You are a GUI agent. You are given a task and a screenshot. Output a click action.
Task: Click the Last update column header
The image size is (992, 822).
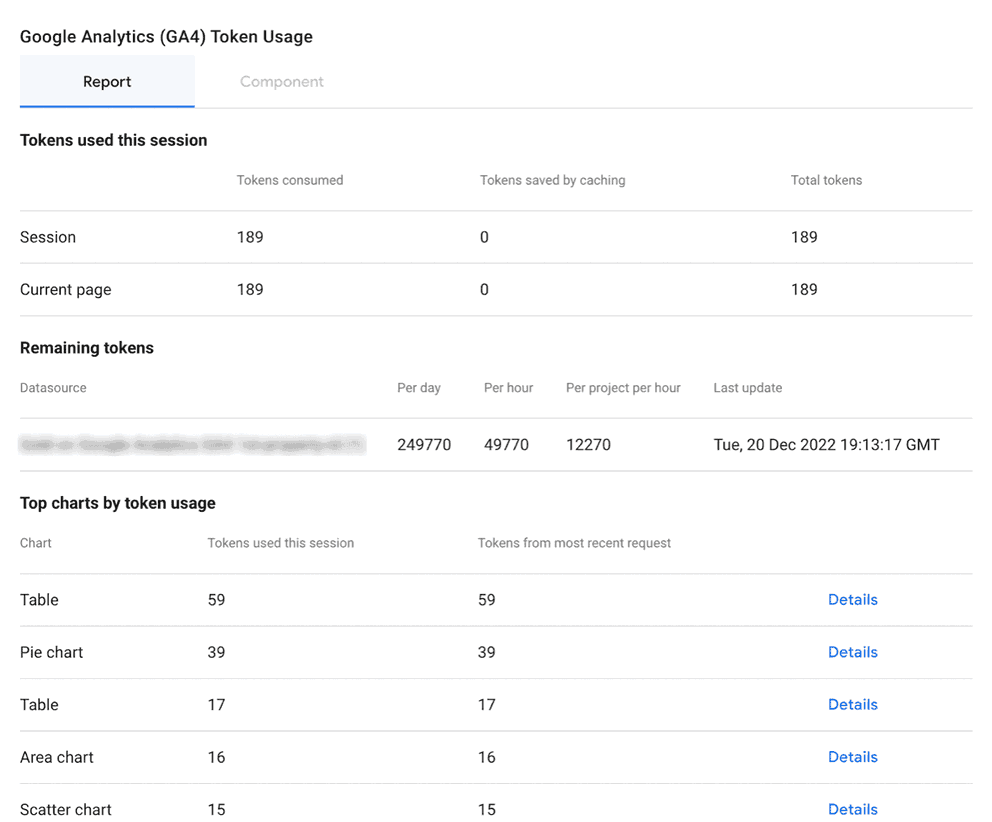(x=747, y=388)
